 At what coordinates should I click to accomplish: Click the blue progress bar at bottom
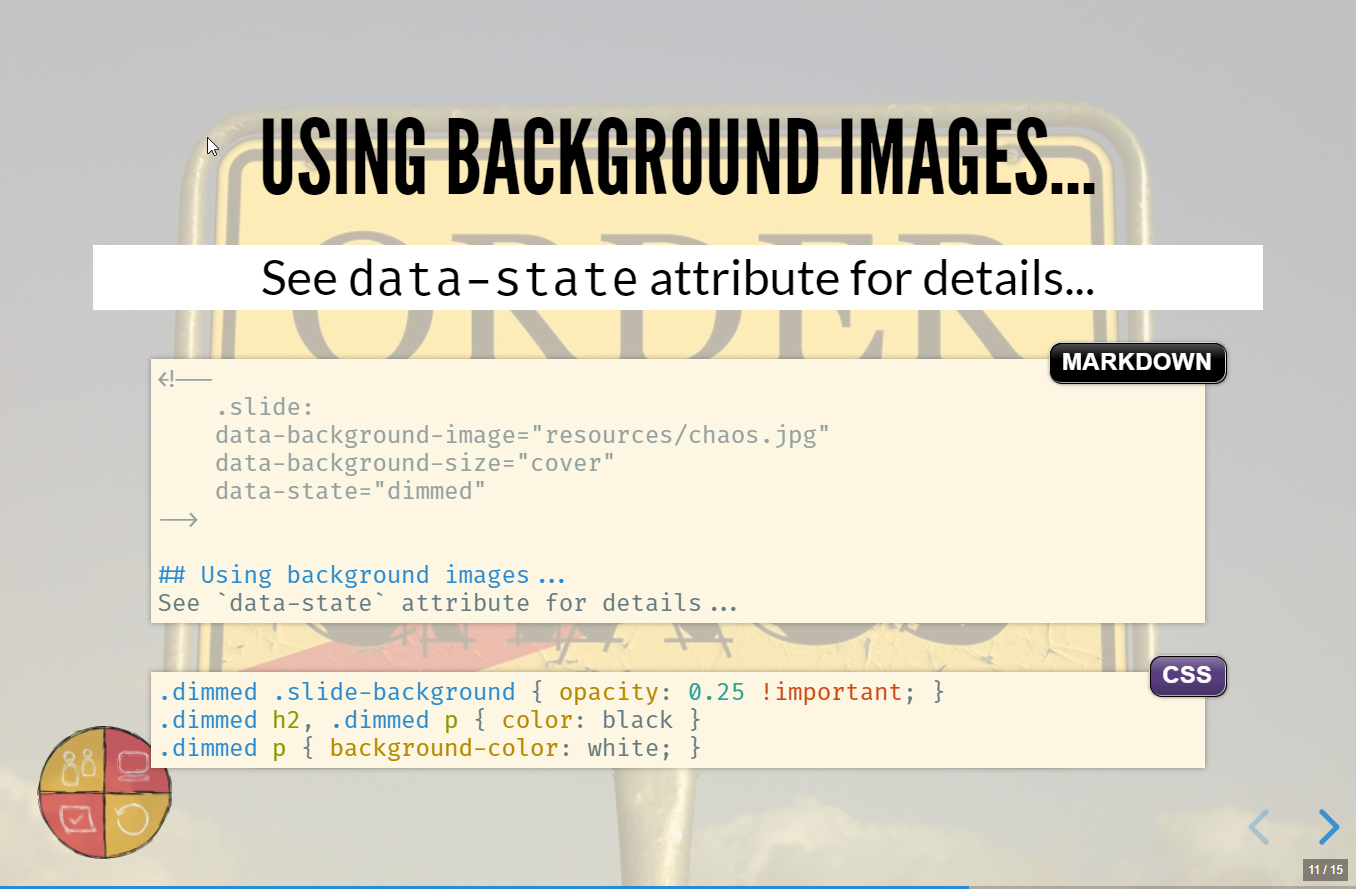coord(484,886)
